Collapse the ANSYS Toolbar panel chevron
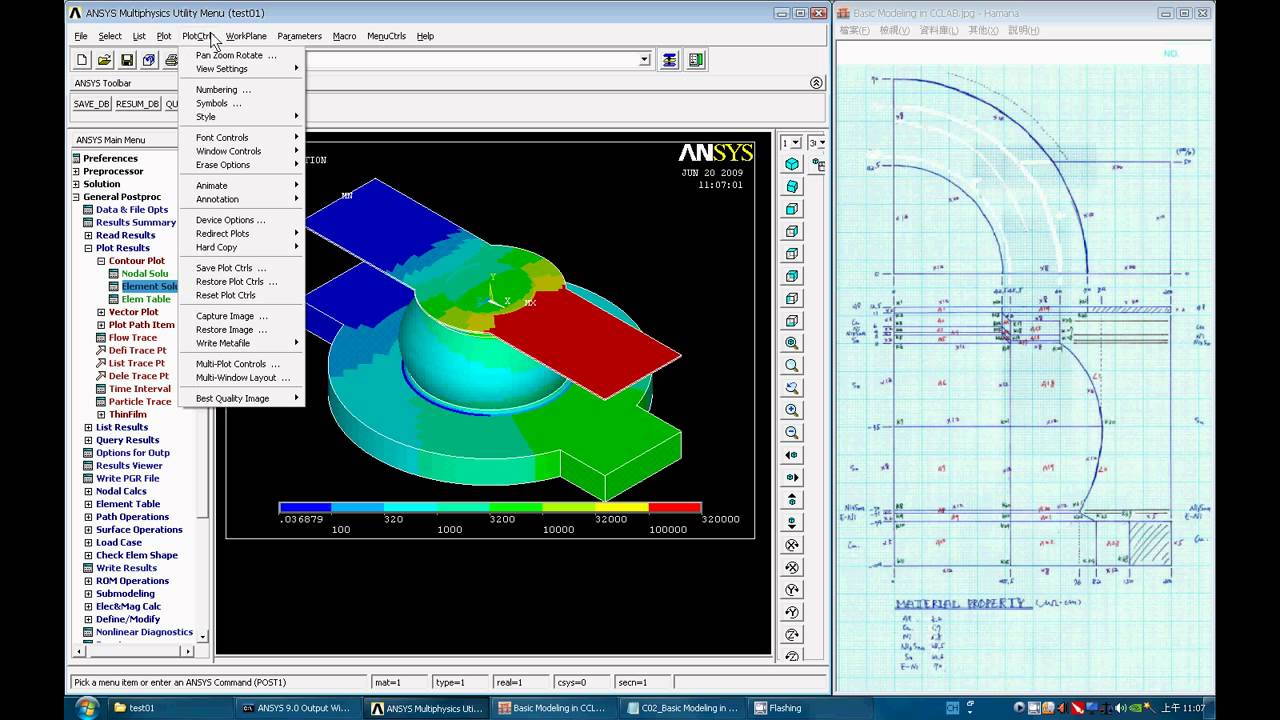Screen dimensions: 1280x720 pos(816,83)
